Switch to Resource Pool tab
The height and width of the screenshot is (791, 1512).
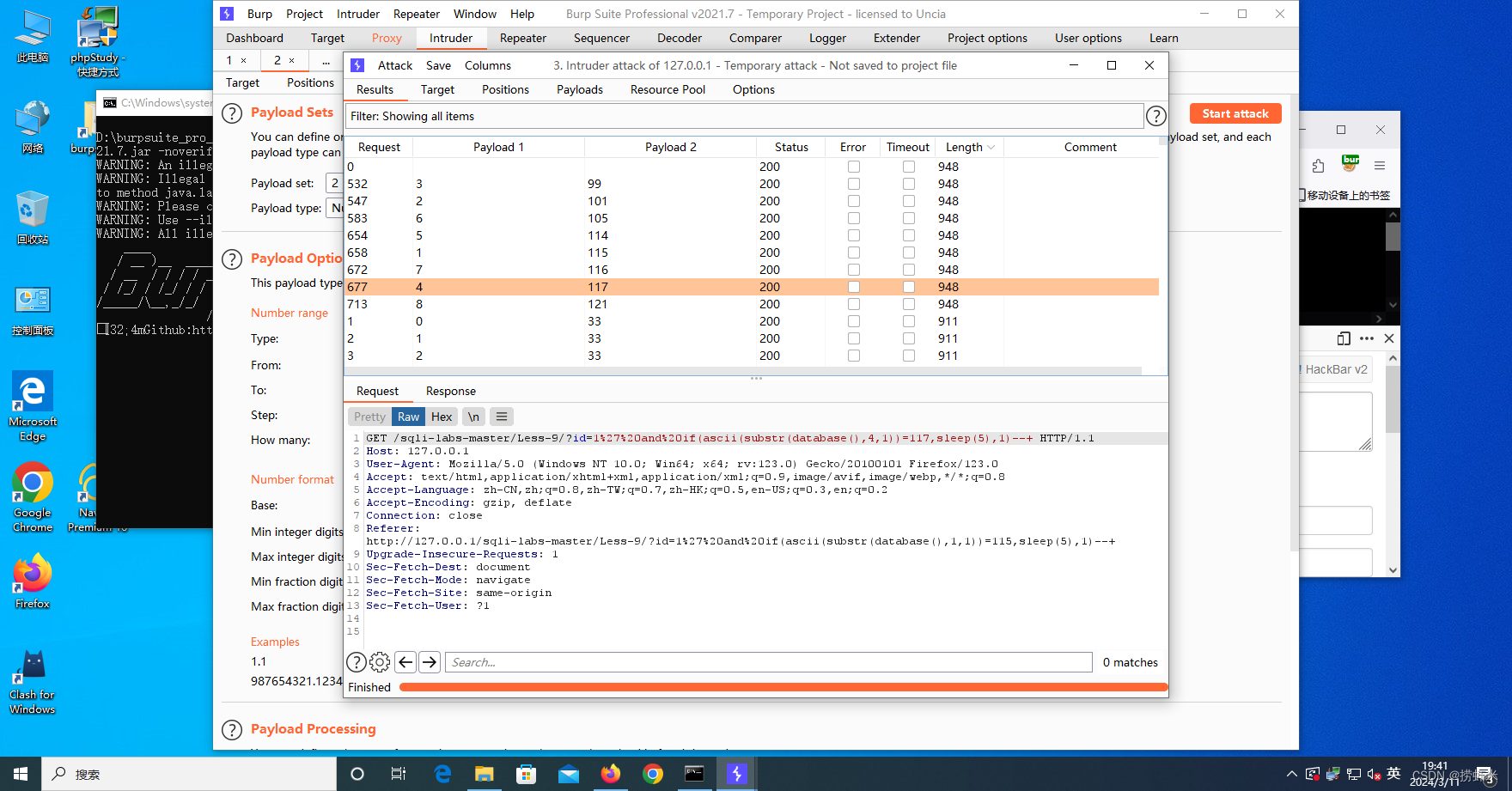pos(668,89)
